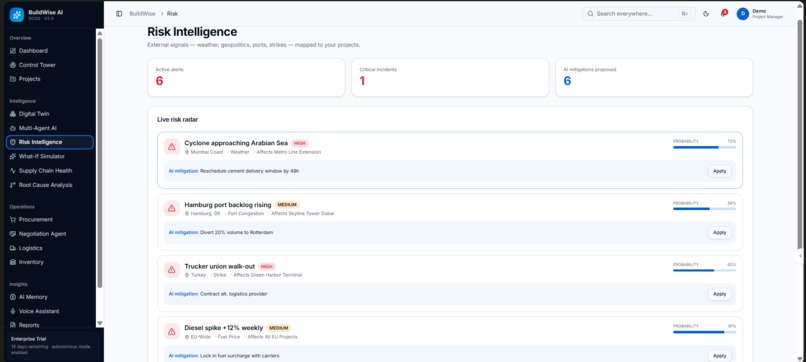This screenshot has height=362, width=806.
Task: Click the What-If Simulator icon
Action: (x=13, y=156)
